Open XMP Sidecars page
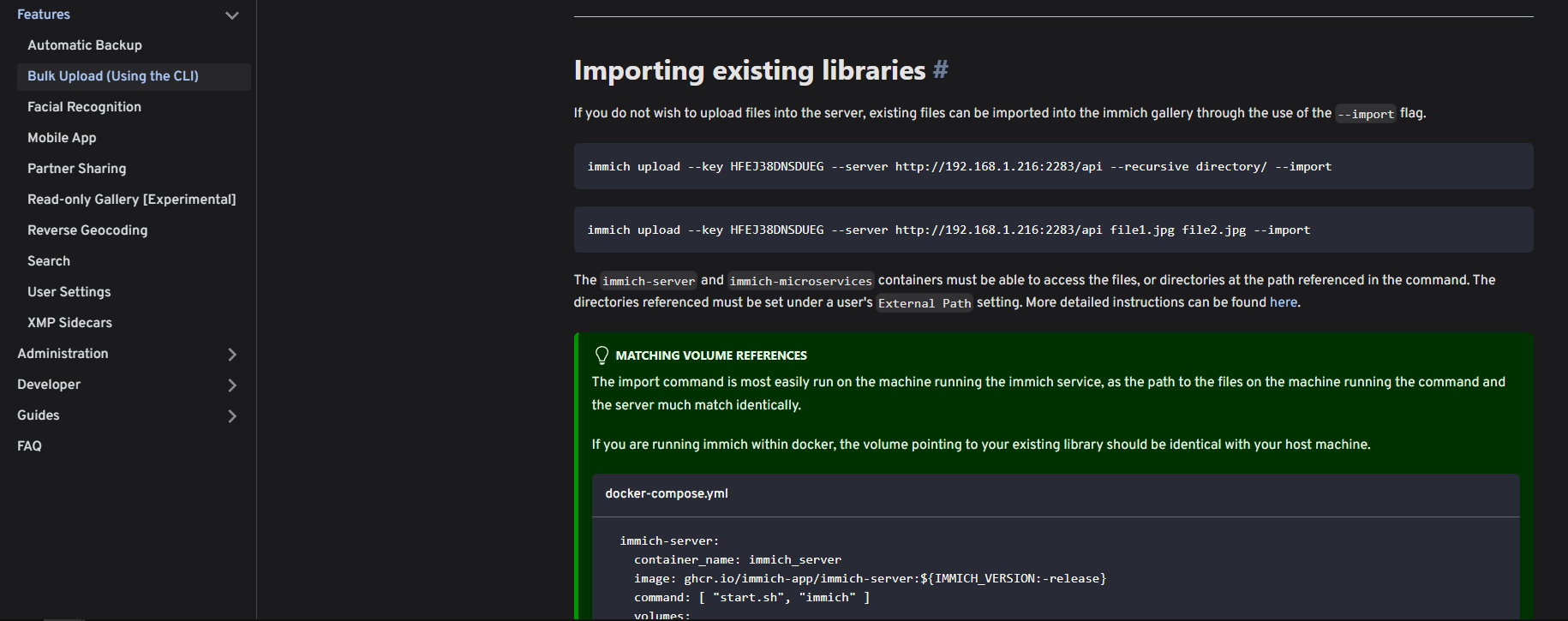 click(x=69, y=323)
